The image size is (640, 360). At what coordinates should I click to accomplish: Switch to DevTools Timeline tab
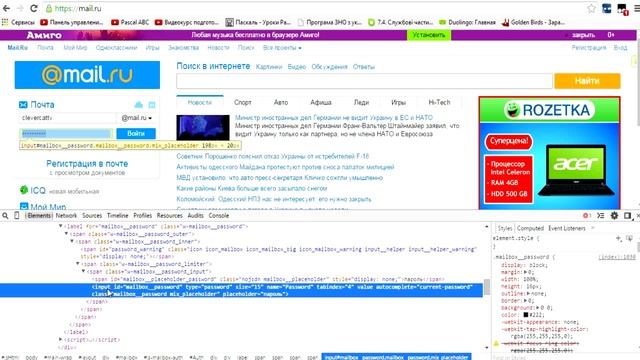coord(118,216)
